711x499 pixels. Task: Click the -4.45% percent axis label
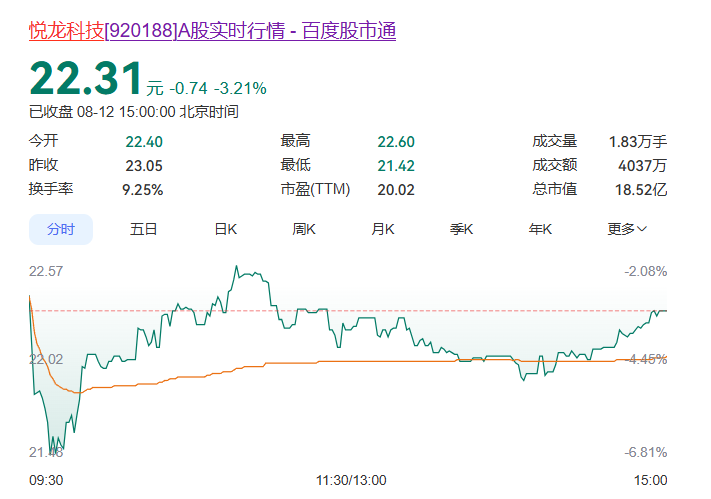[646, 359]
